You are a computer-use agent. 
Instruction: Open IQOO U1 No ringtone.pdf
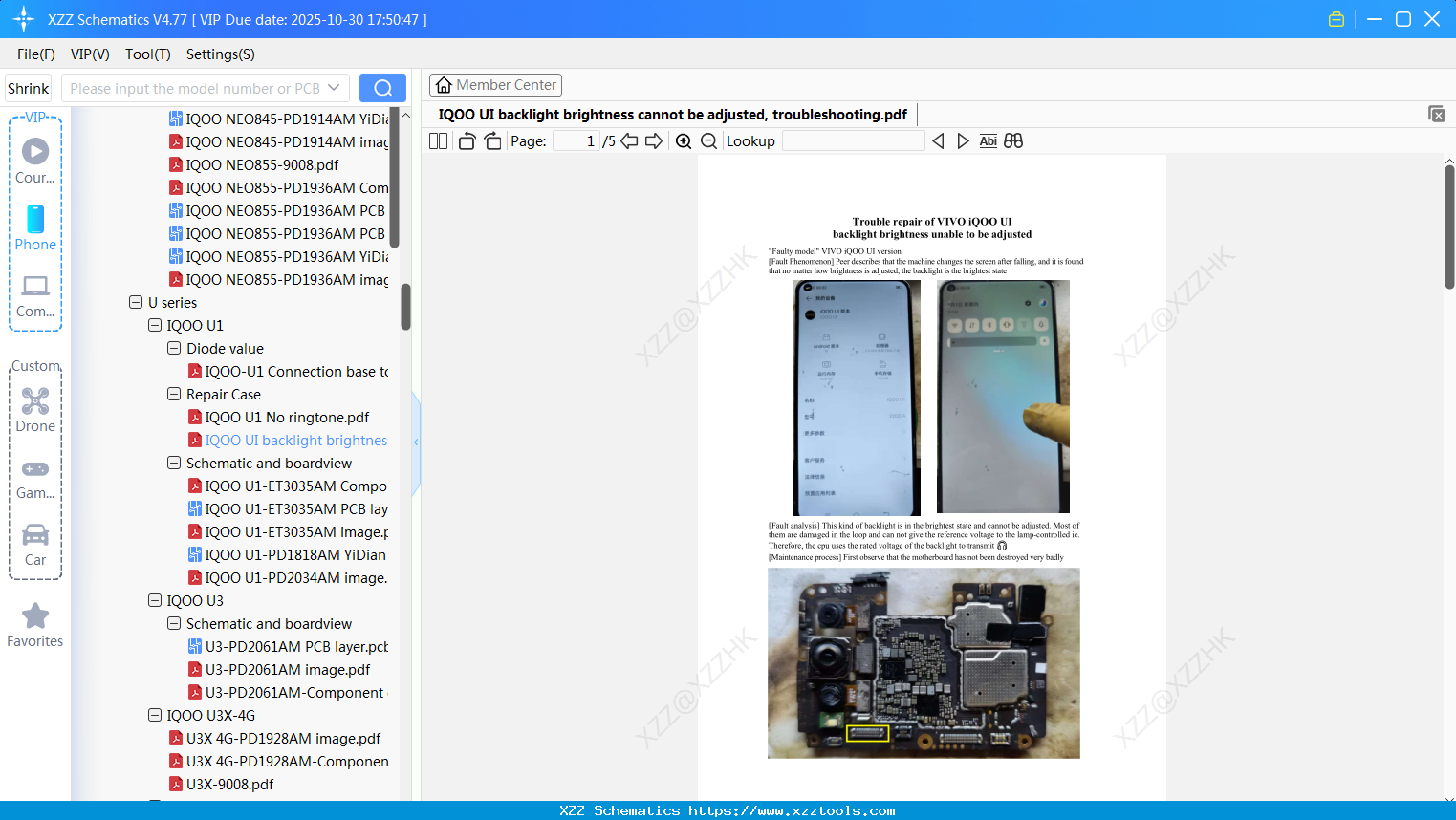coord(287,418)
